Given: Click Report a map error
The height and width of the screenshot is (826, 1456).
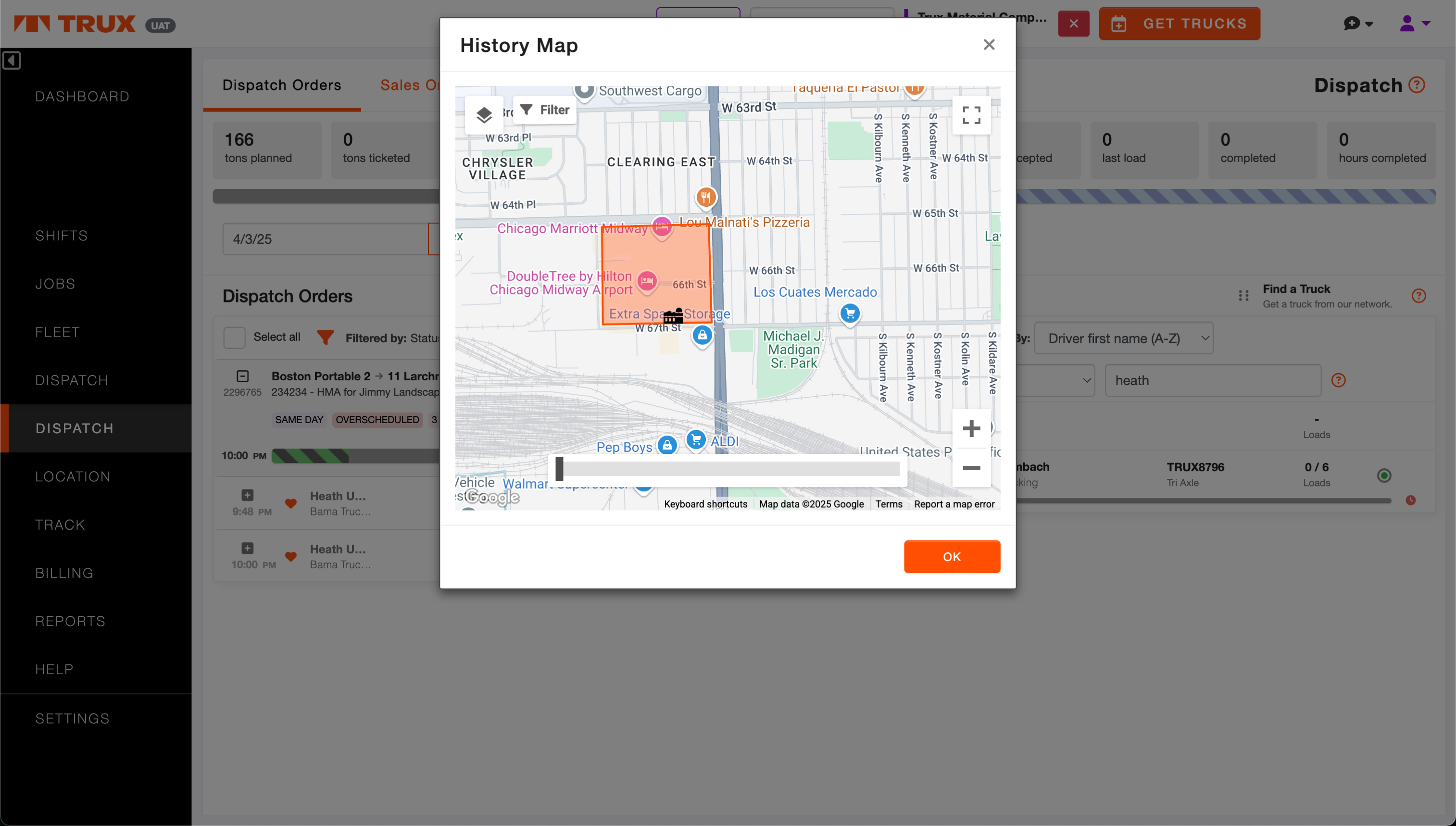Looking at the screenshot, I should tap(954, 504).
